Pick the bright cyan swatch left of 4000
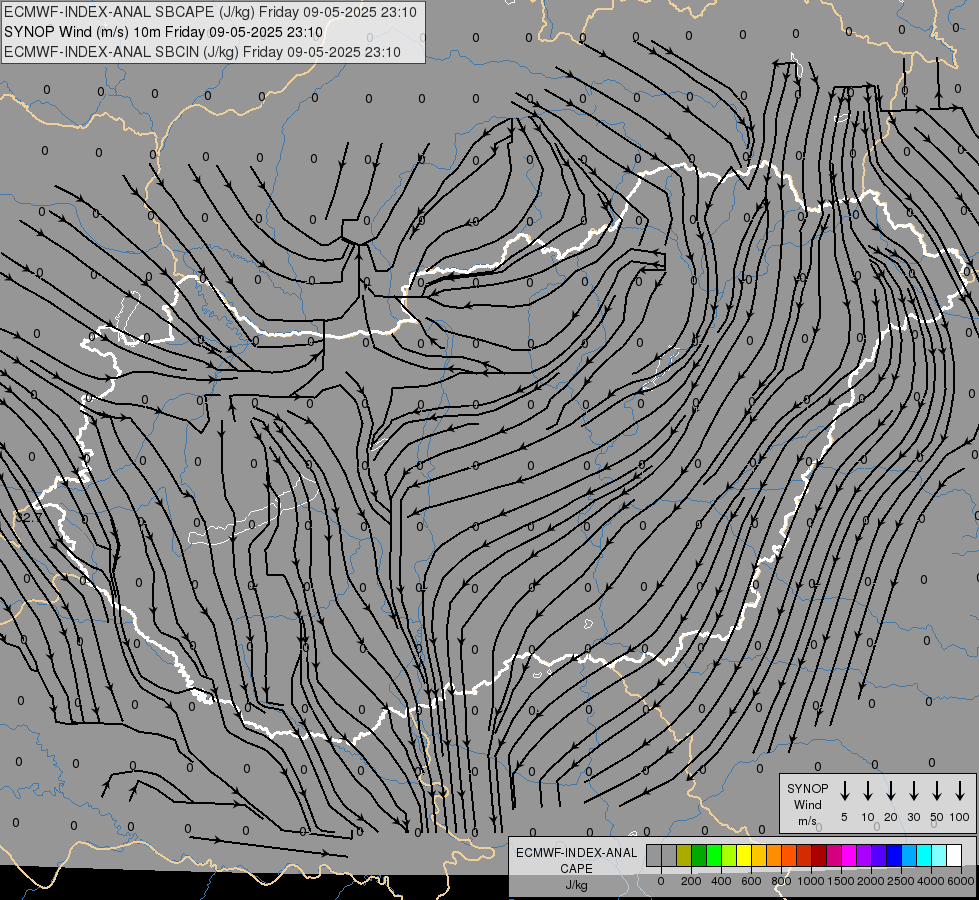This screenshot has width=979, height=900. 925,855
